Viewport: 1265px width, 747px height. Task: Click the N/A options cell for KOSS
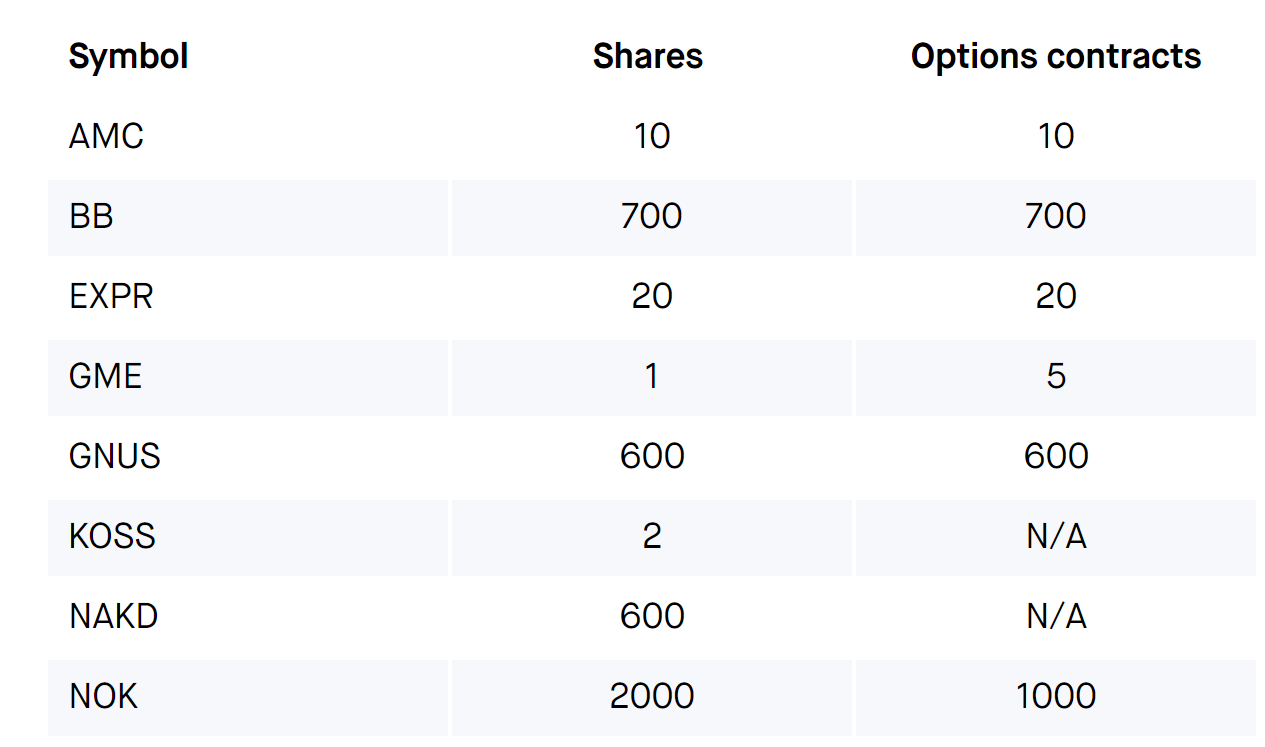pos(1056,536)
